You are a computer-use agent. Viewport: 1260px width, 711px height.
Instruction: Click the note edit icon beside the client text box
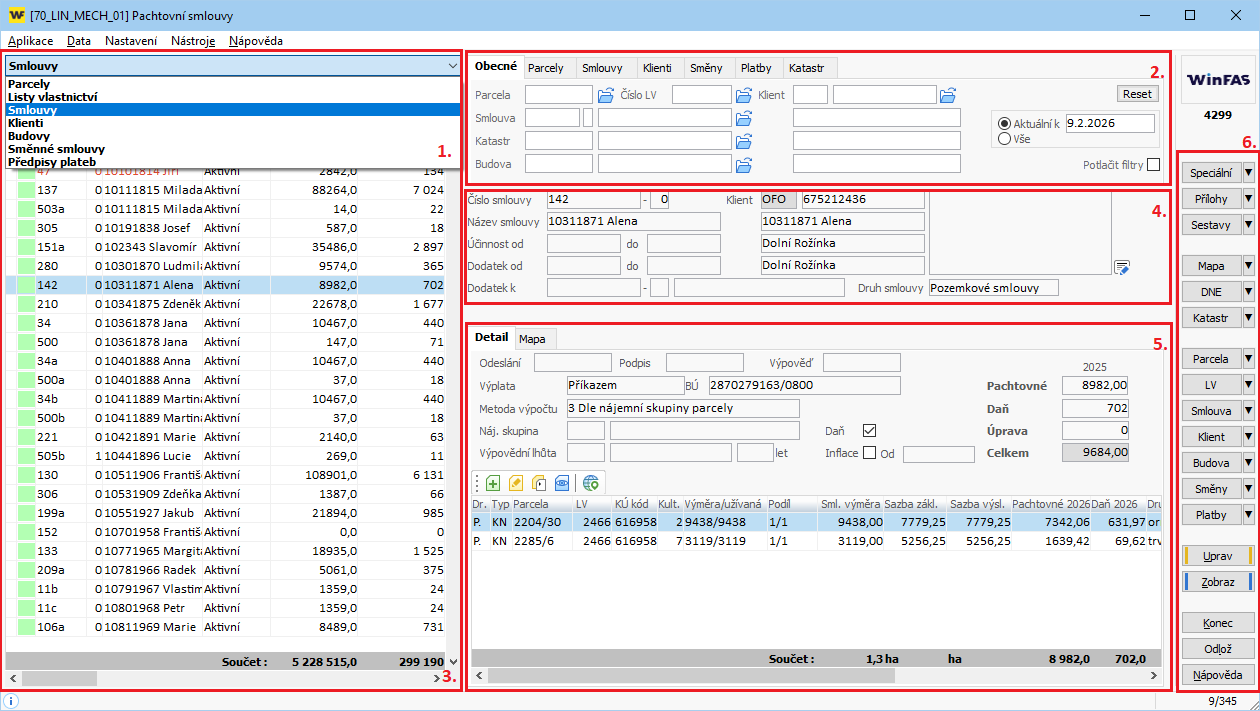tap(1122, 267)
